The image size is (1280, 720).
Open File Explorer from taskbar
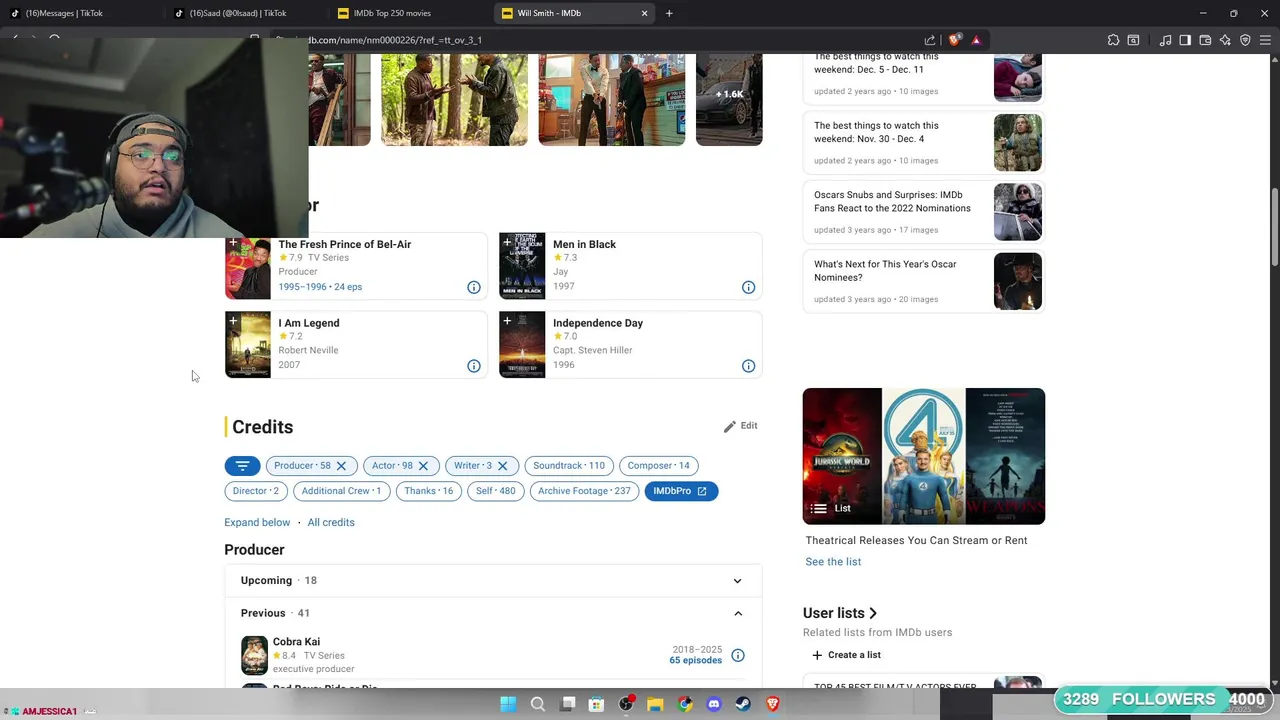coord(655,704)
